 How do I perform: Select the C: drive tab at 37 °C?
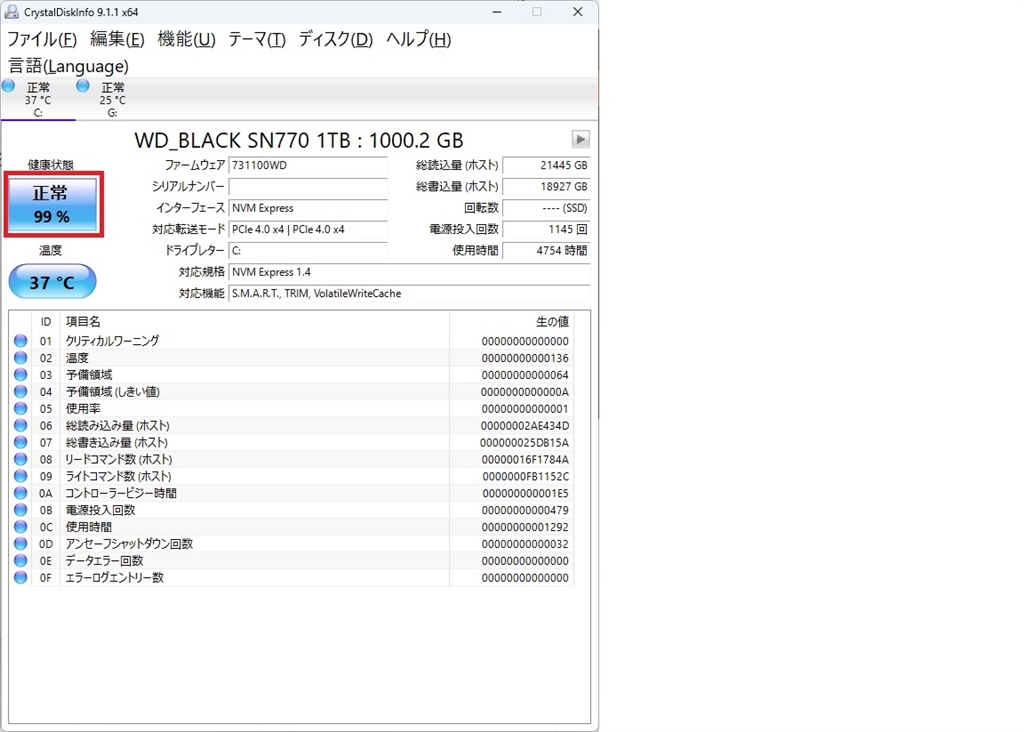(38, 99)
